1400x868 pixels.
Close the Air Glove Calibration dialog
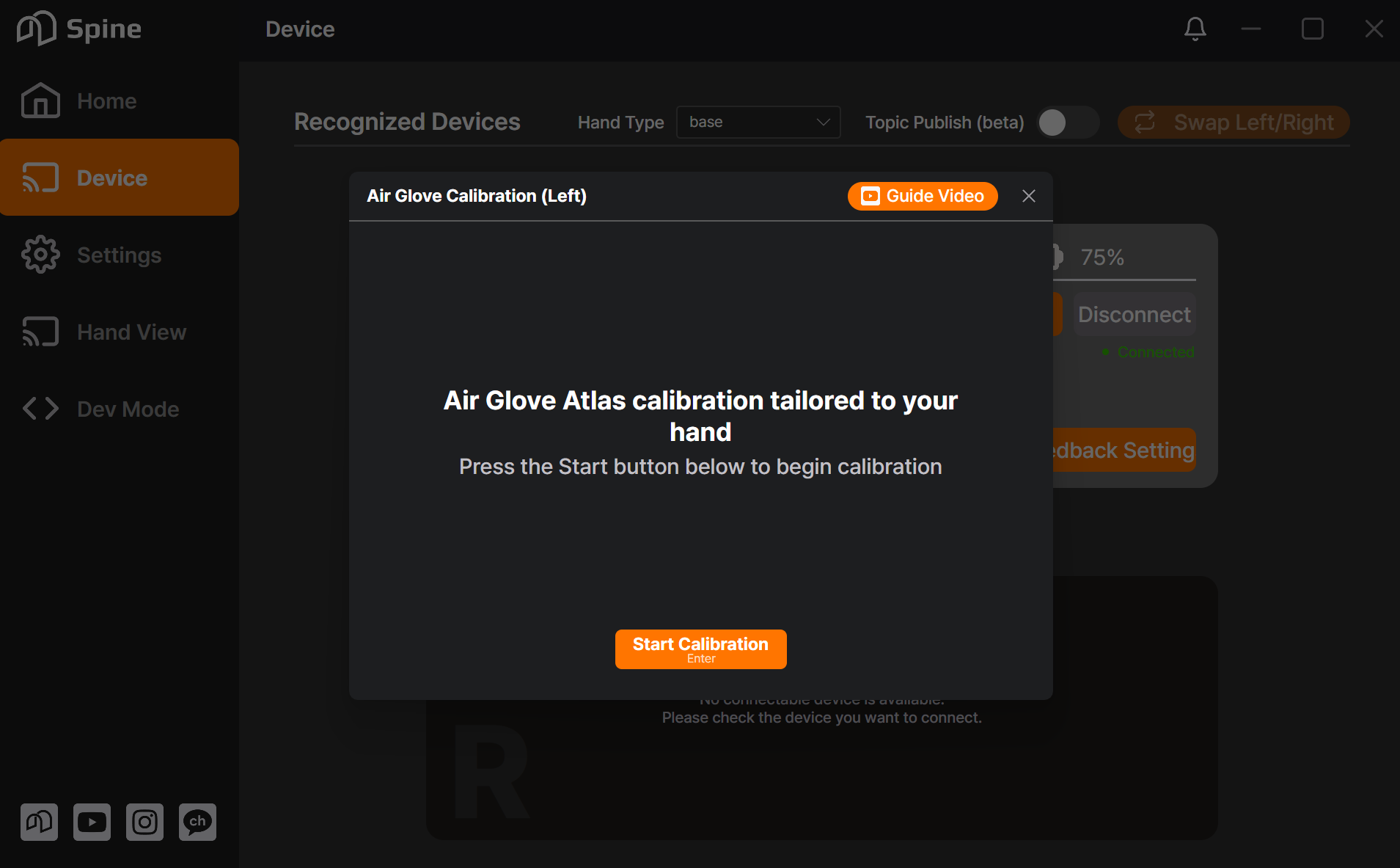(1029, 196)
